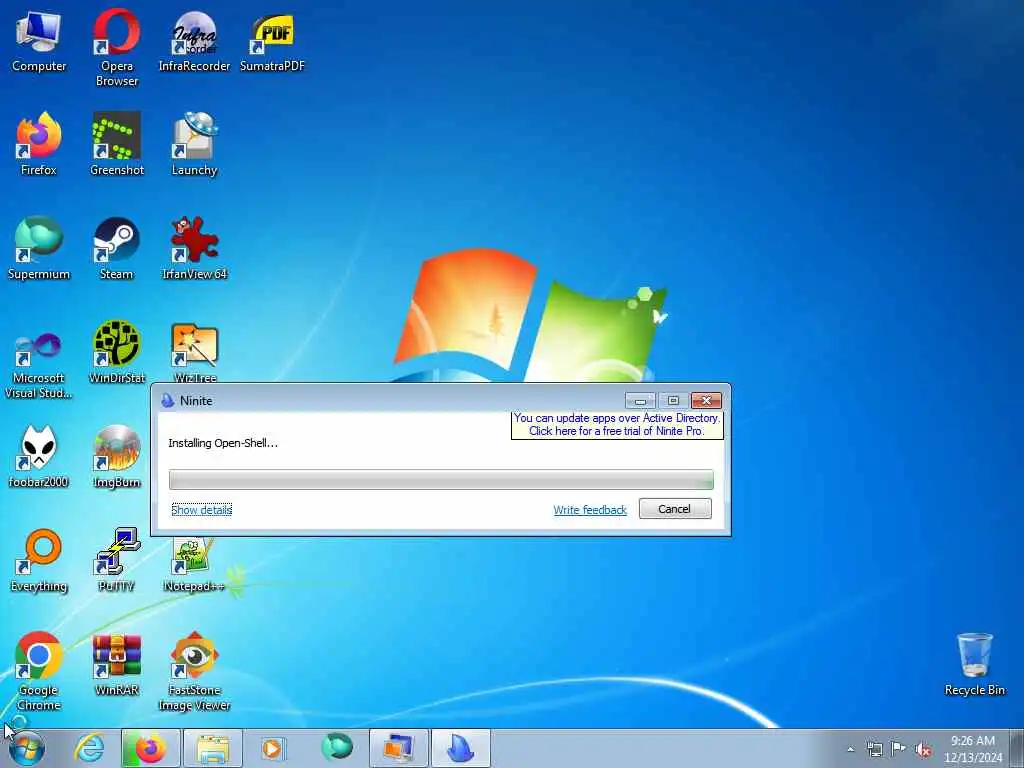Select the Google Chrome desktop shortcut
This screenshot has height=768, width=1024.
click(39, 671)
